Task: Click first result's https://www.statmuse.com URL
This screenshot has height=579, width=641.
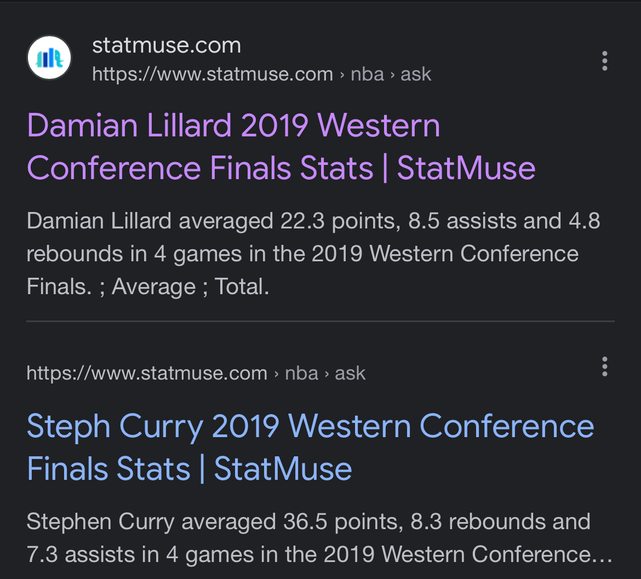Action: click(x=212, y=74)
